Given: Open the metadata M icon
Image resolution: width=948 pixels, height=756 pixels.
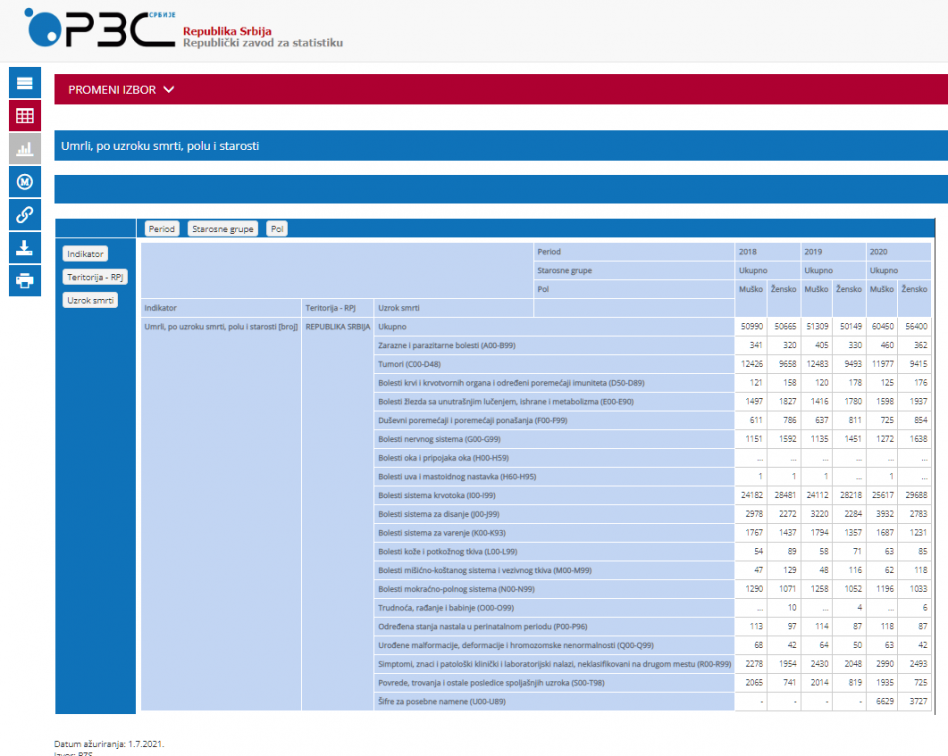Looking at the screenshot, I should 25,181.
